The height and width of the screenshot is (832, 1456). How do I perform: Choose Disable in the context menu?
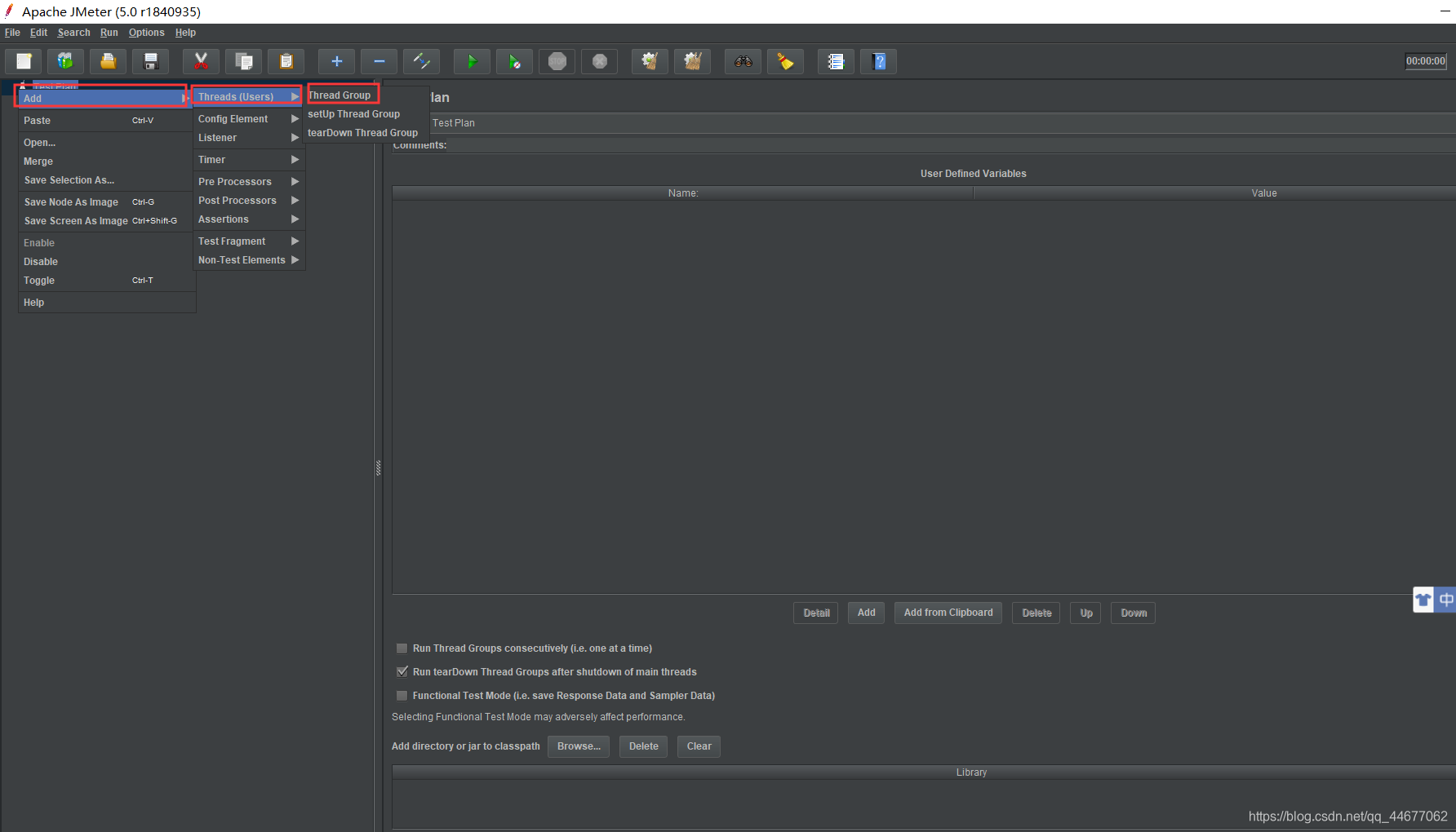pyautogui.click(x=106, y=262)
